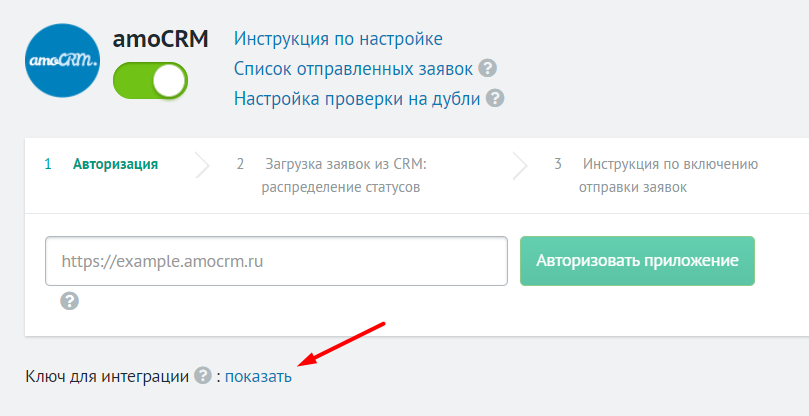This screenshot has height=416, width=809.
Task: Open Настройка проверки на дубли link
Action: tap(357, 98)
